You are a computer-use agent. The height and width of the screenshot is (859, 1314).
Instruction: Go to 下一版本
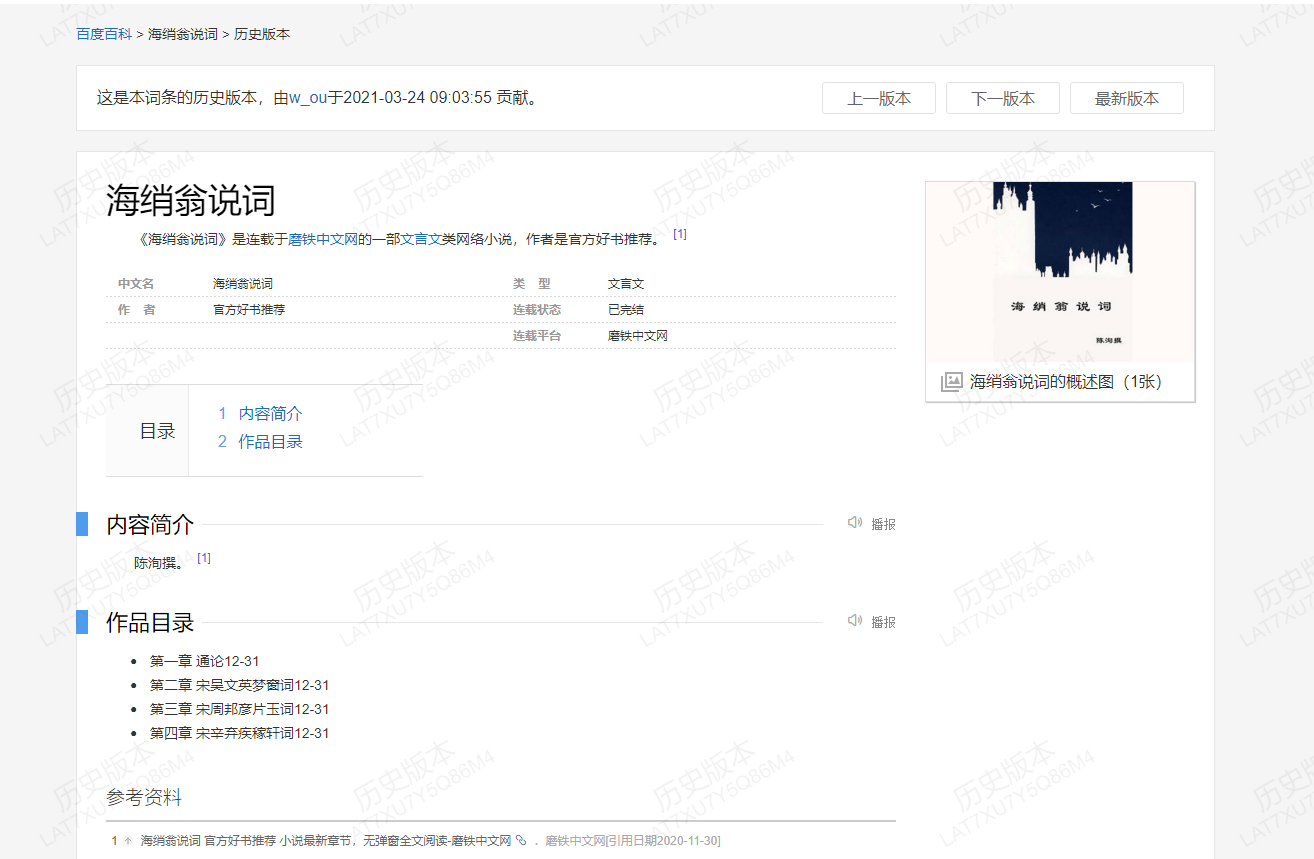click(x=1003, y=98)
